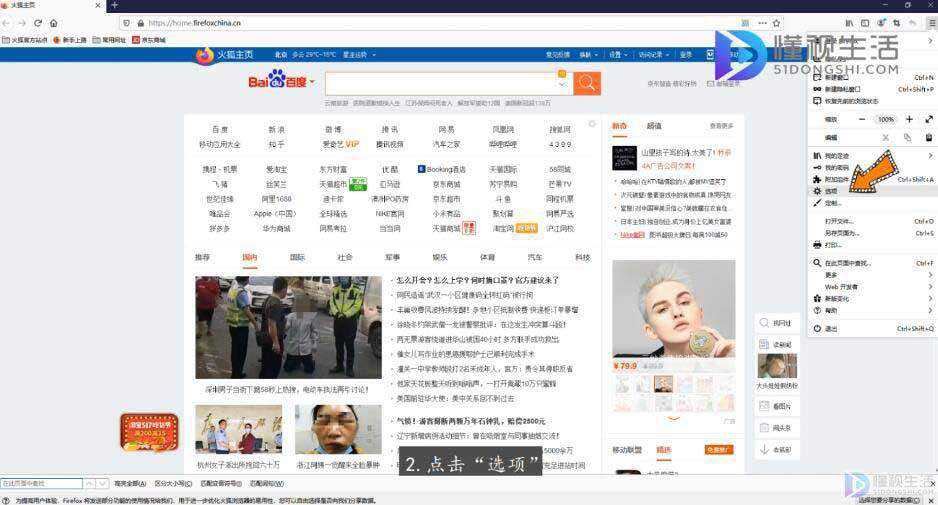Choose 另存页面为 from the menu
Image resolution: width=938 pixels, height=505 pixels.
tap(872, 233)
